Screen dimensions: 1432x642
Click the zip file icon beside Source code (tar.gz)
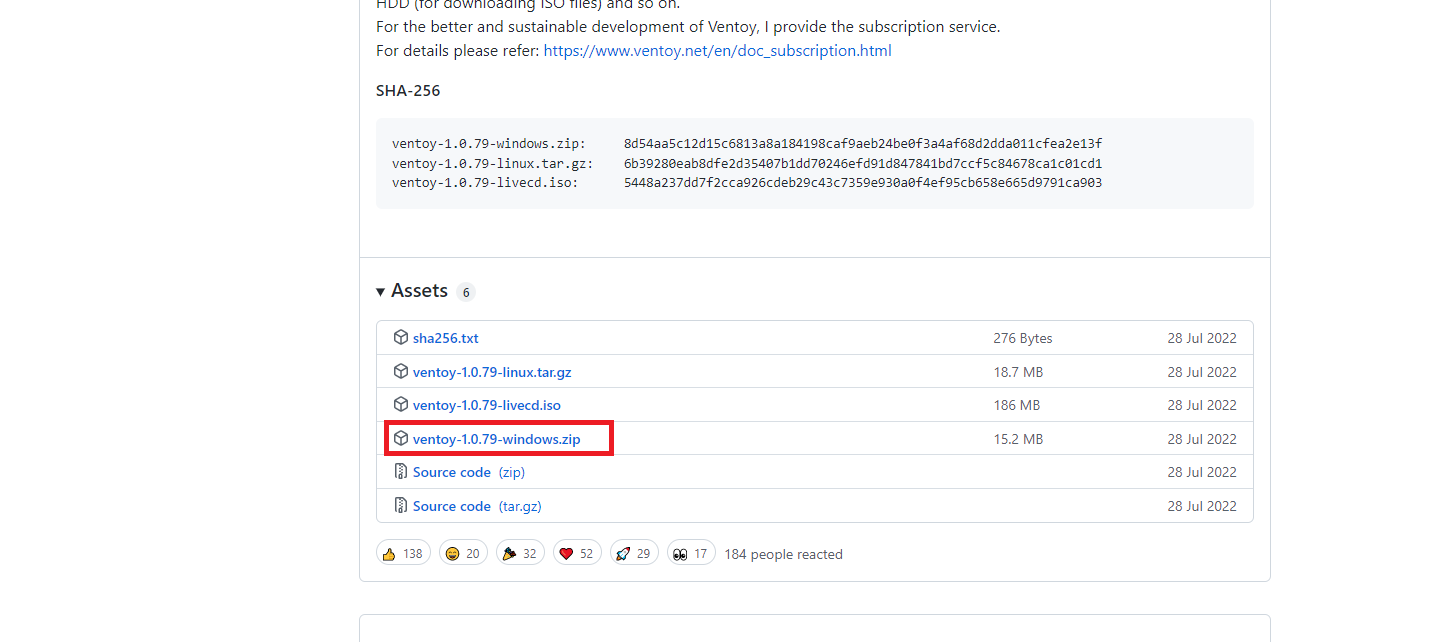point(401,506)
